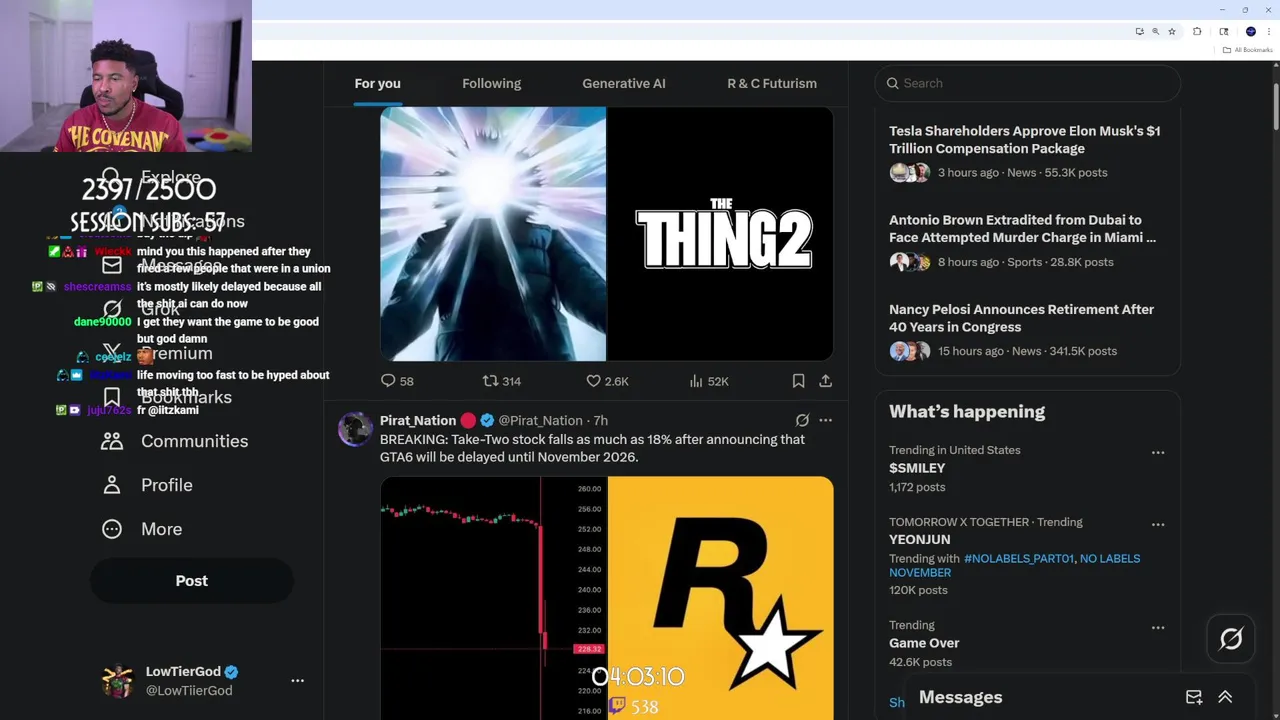This screenshot has height=720, width=1280.
Task: Open the #NOLABELS_PART01 hashtag link
Action: [1018, 559]
